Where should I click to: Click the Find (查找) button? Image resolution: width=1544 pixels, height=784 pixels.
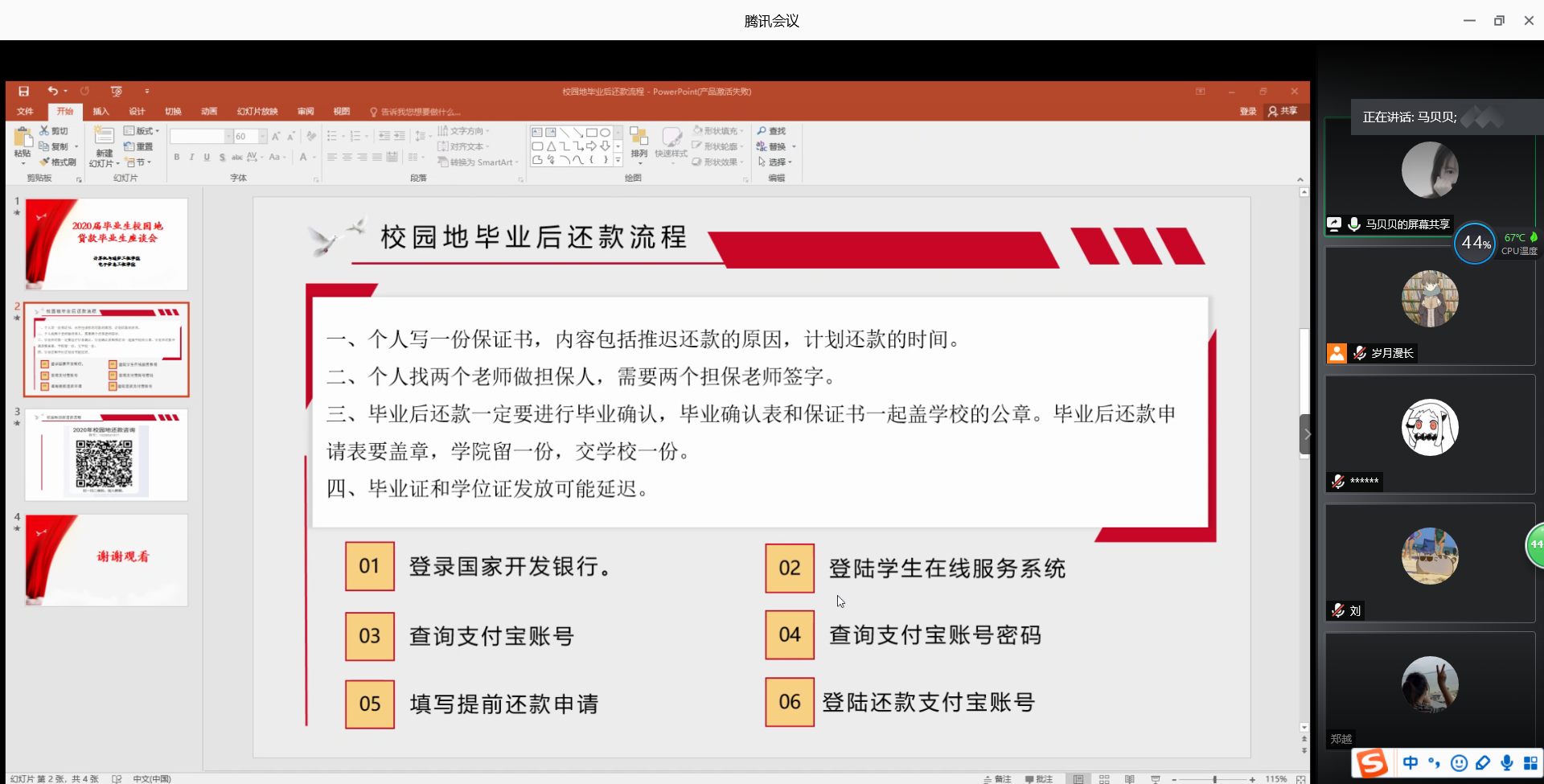(771, 131)
